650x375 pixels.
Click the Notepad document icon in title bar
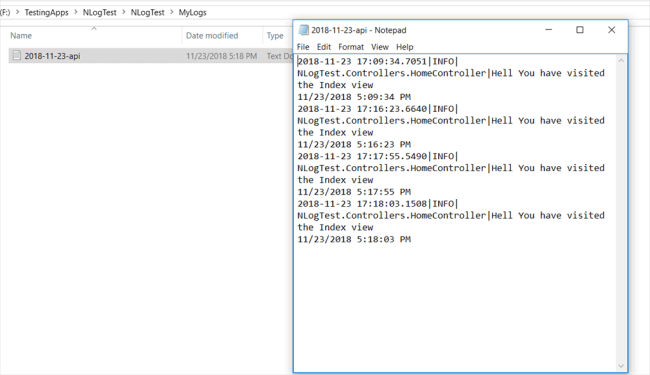click(304, 30)
